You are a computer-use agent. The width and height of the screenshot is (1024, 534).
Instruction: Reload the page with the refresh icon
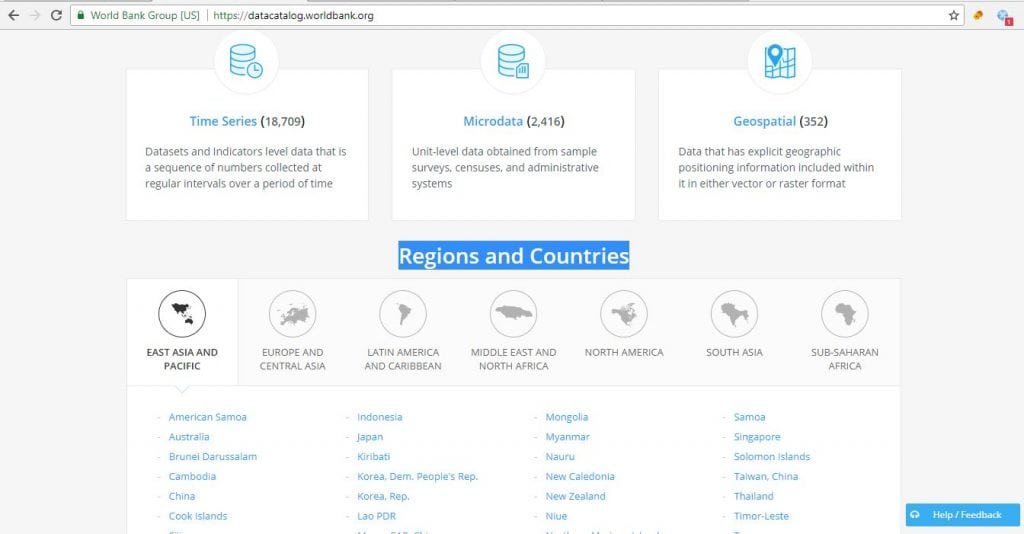[x=56, y=15]
